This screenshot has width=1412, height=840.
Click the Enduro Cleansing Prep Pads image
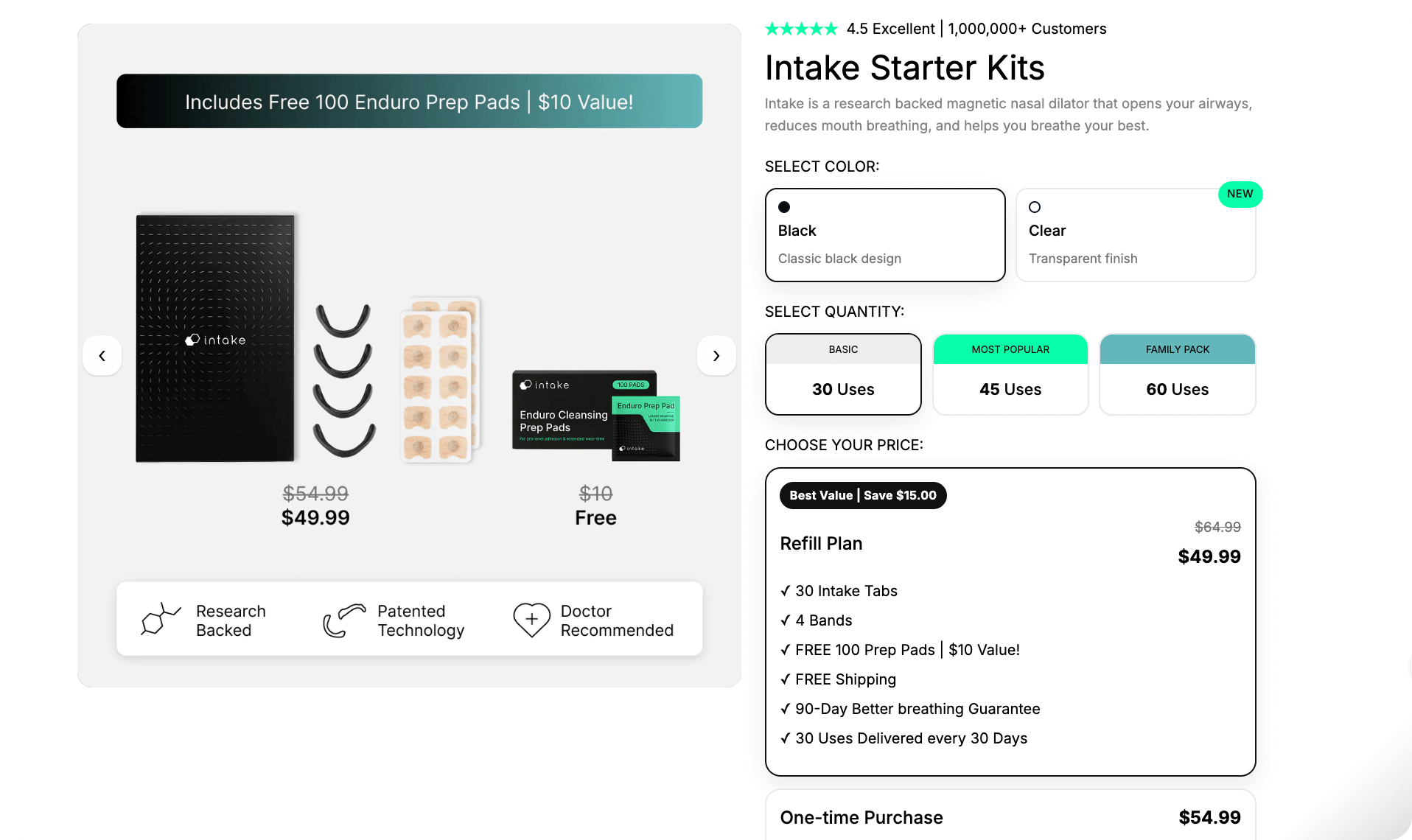[x=595, y=416]
